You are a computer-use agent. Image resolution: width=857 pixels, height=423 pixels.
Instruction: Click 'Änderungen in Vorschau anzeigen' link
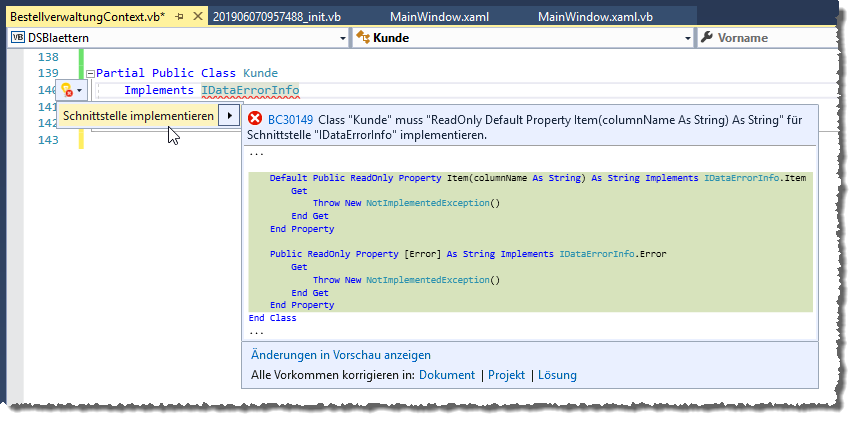(340, 354)
